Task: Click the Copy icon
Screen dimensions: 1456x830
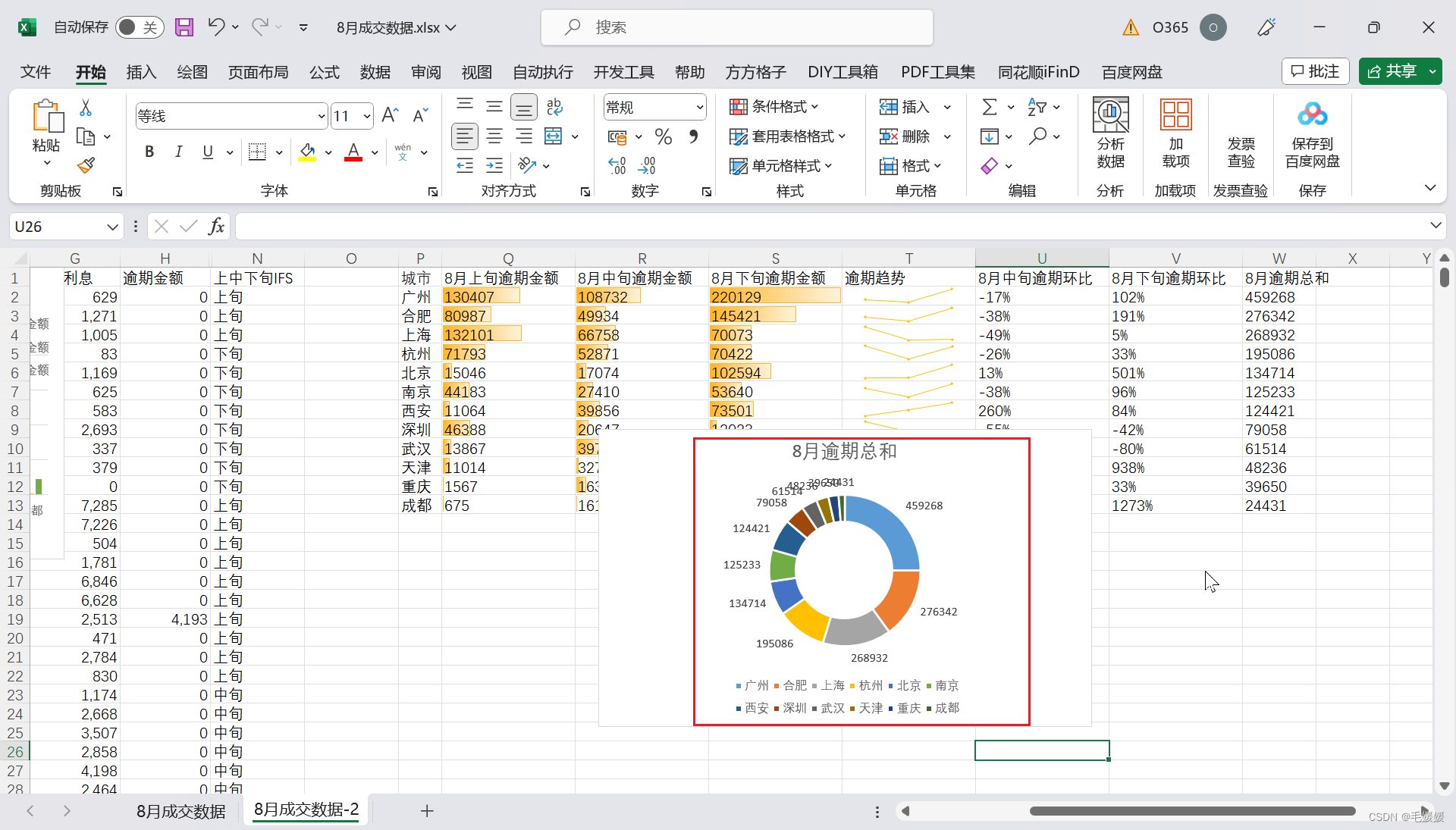Action: coord(86,136)
